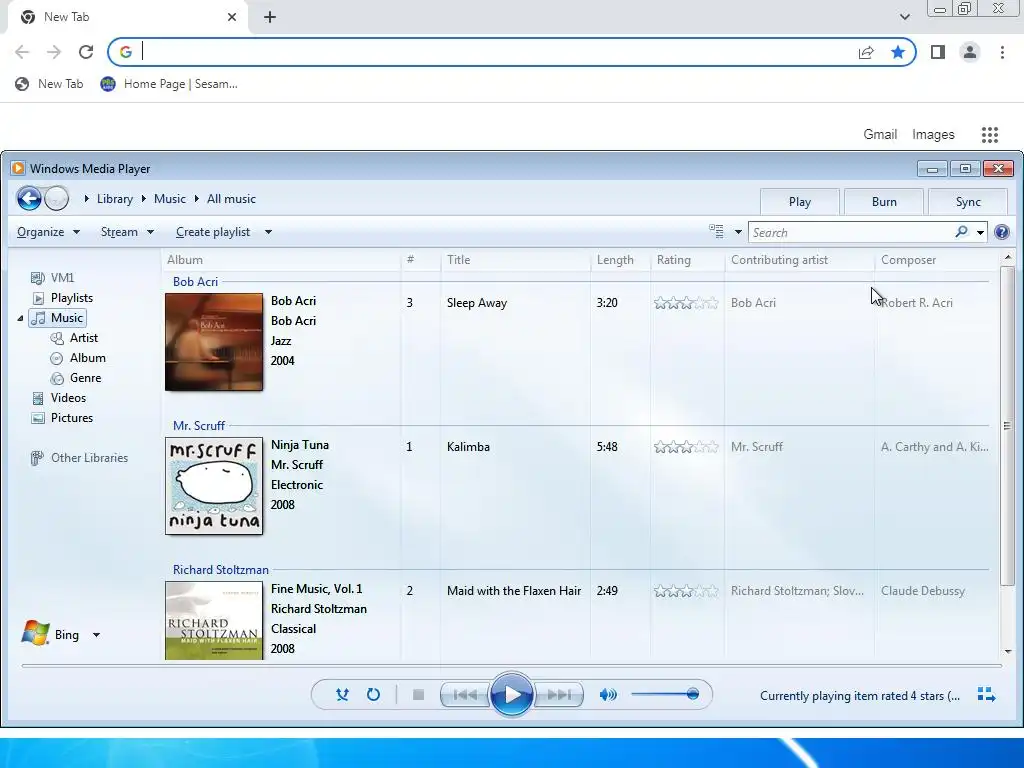This screenshot has height=768, width=1024.
Task: Click the search magnifier icon
Action: pyautogui.click(x=961, y=232)
